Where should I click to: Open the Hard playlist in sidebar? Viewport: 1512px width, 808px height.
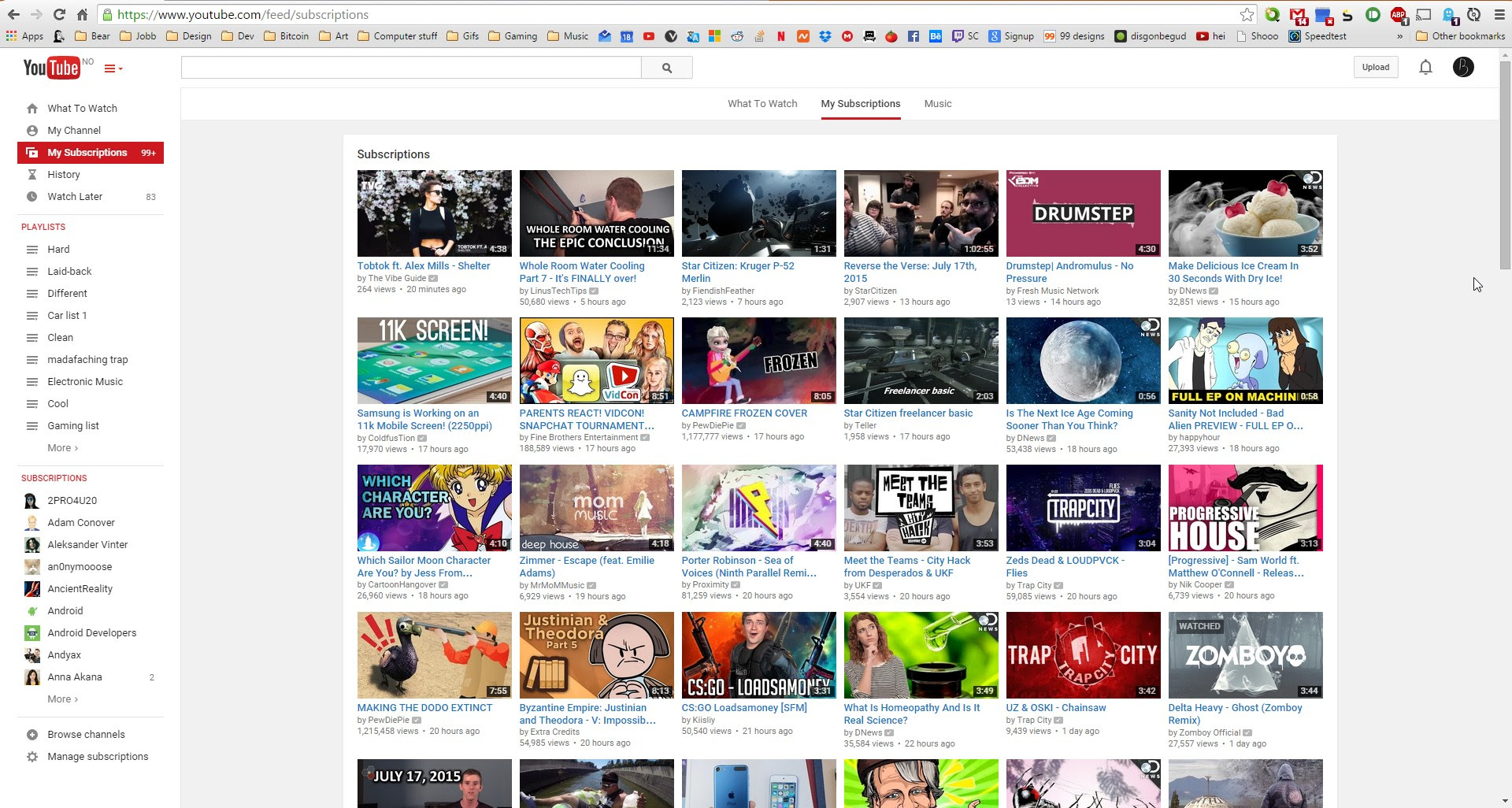click(x=58, y=250)
